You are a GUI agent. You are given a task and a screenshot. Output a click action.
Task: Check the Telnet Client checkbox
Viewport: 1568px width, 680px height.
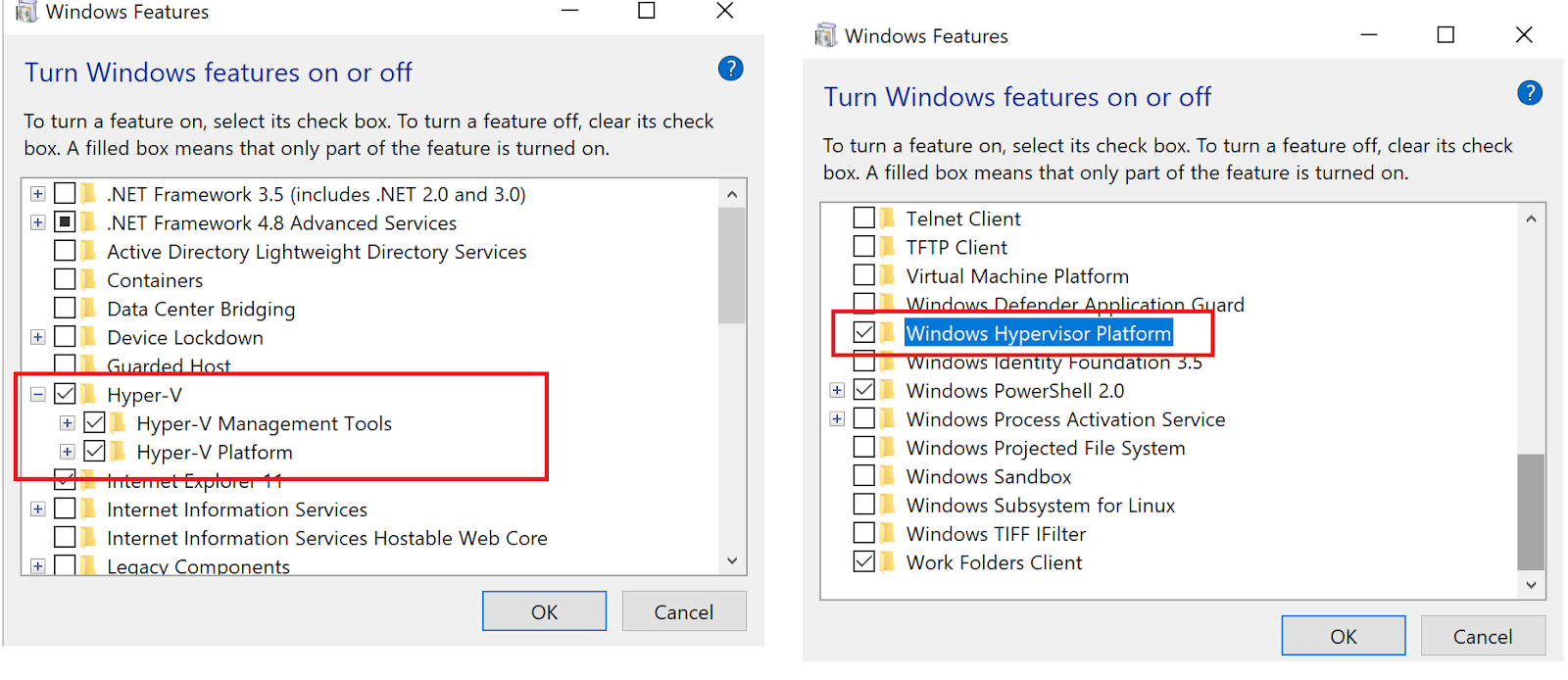pos(863,218)
